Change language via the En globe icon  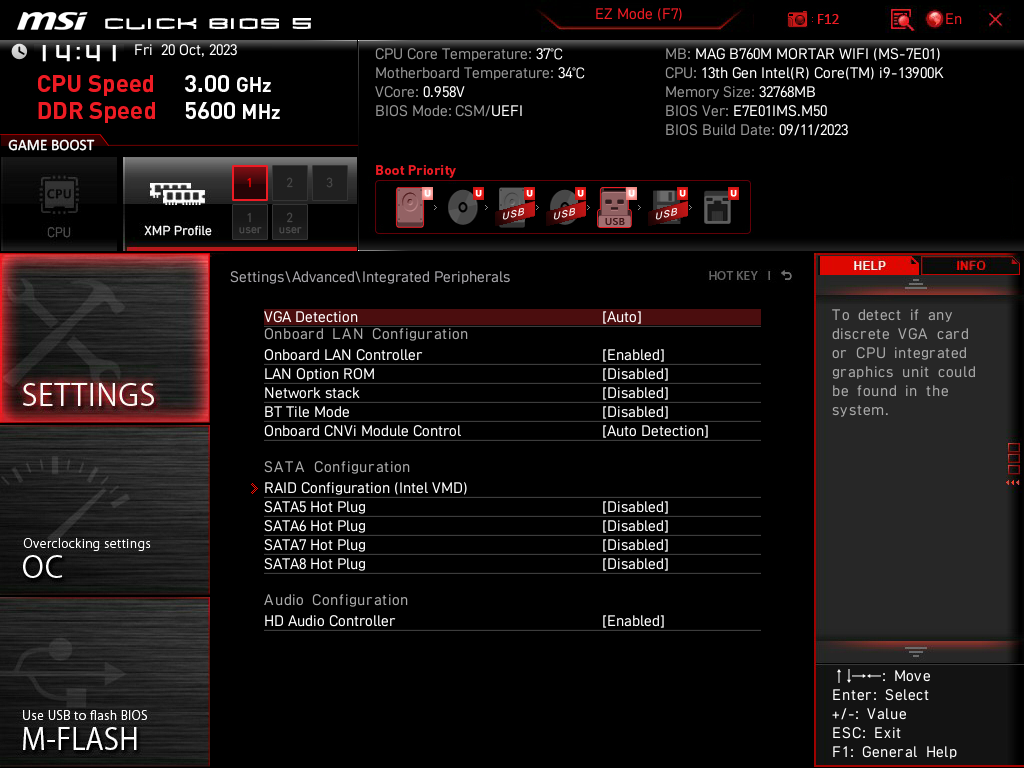click(x=944, y=20)
